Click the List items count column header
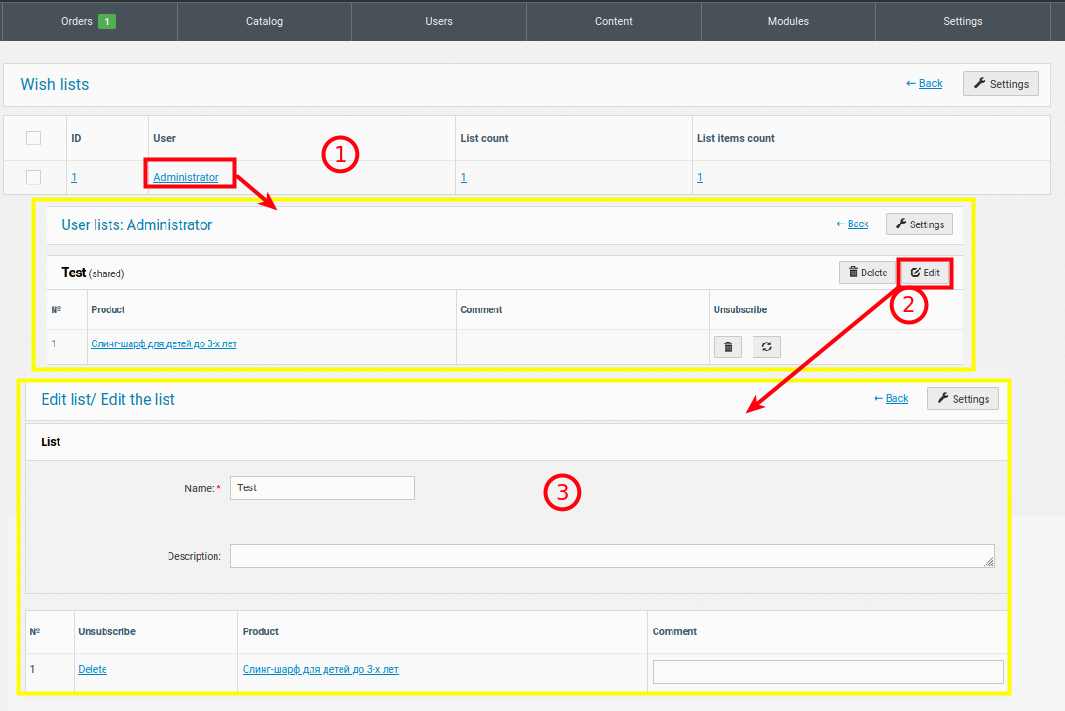The width and height of the screenshot is (1065, 711). [x=736, y=138]
